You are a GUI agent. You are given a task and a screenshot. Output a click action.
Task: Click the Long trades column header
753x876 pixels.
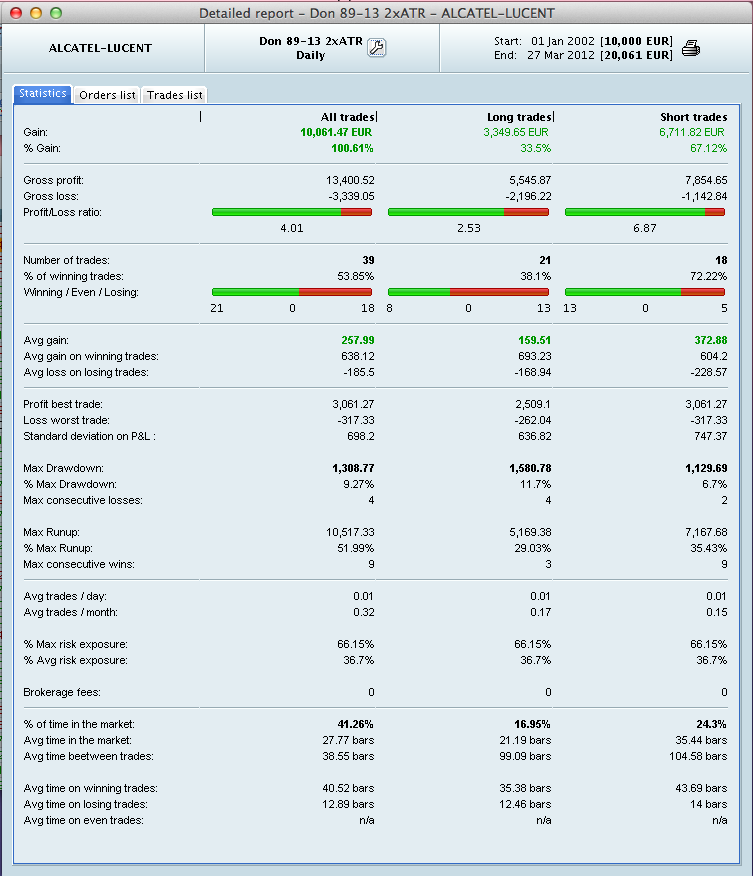(519, 117)
